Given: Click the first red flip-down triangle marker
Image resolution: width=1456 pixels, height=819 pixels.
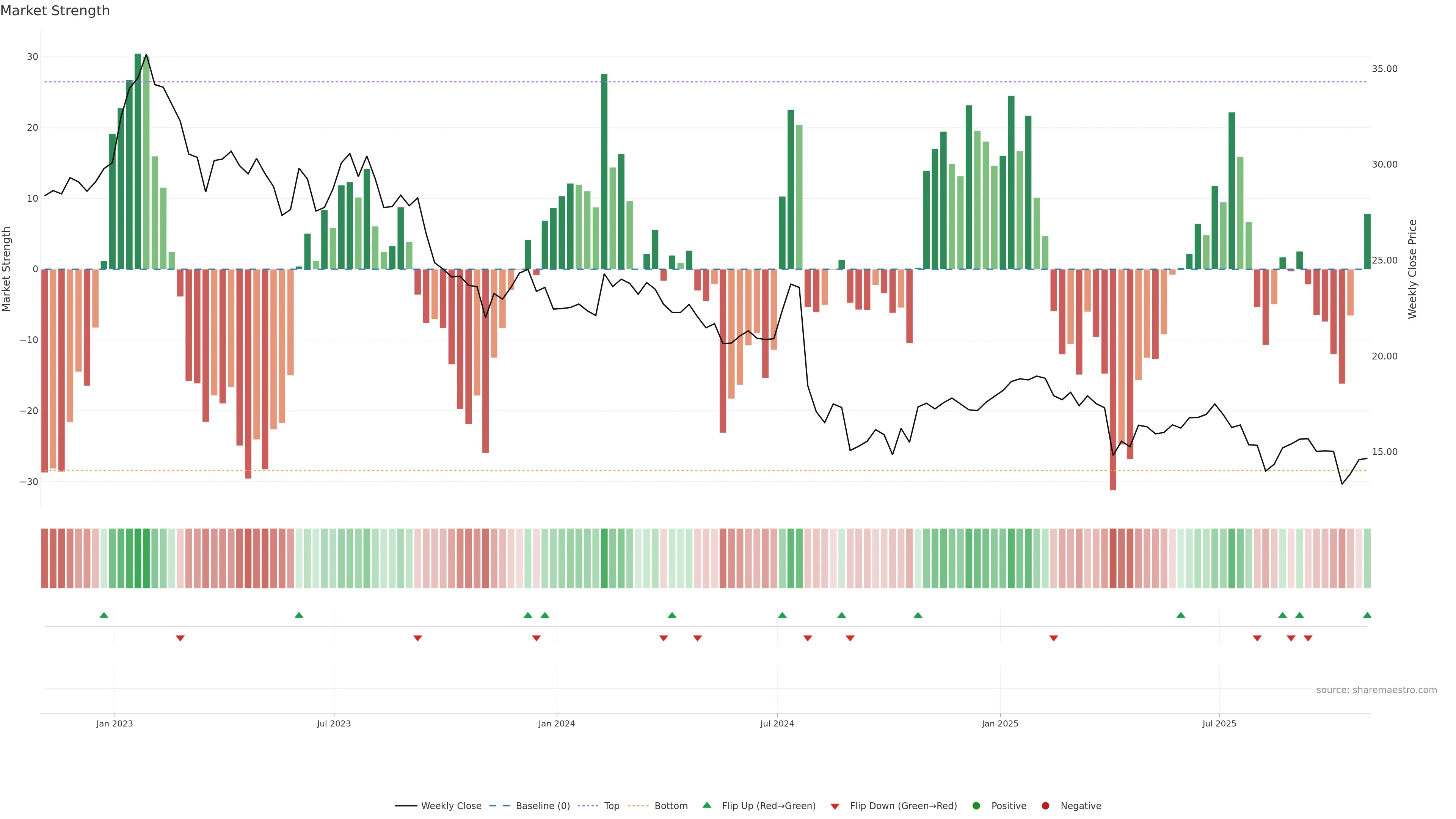Looking at the screenshot, I should click(180, 638).
